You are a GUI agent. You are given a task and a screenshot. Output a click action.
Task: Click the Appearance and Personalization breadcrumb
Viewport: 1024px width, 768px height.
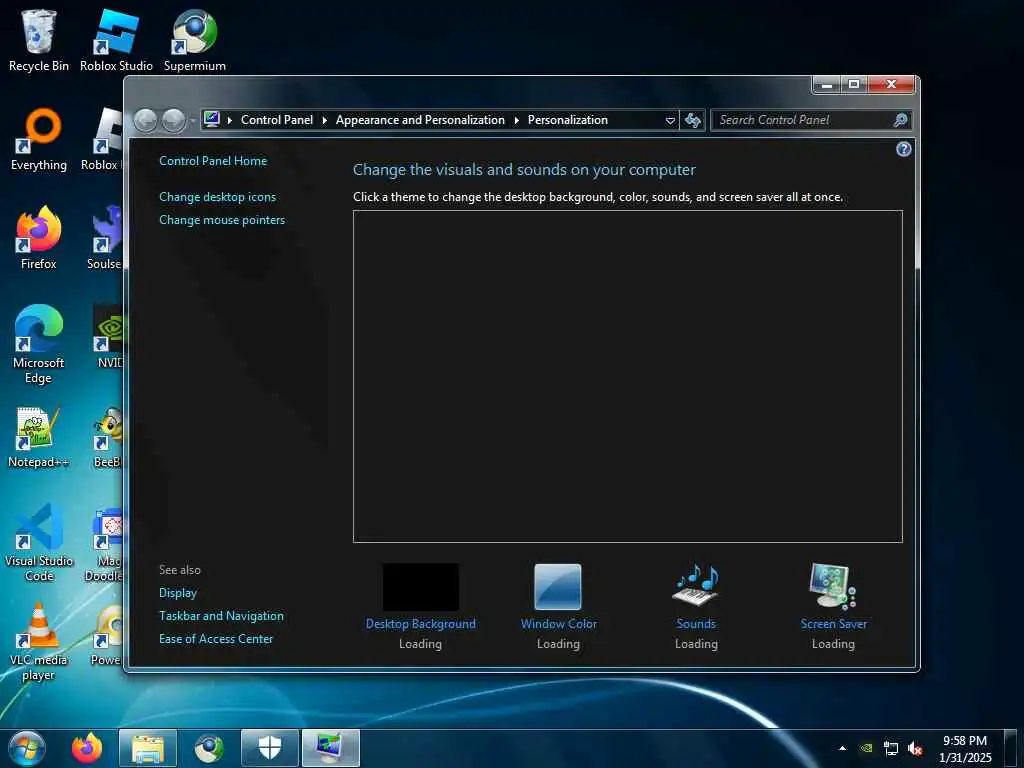point(420,120)
